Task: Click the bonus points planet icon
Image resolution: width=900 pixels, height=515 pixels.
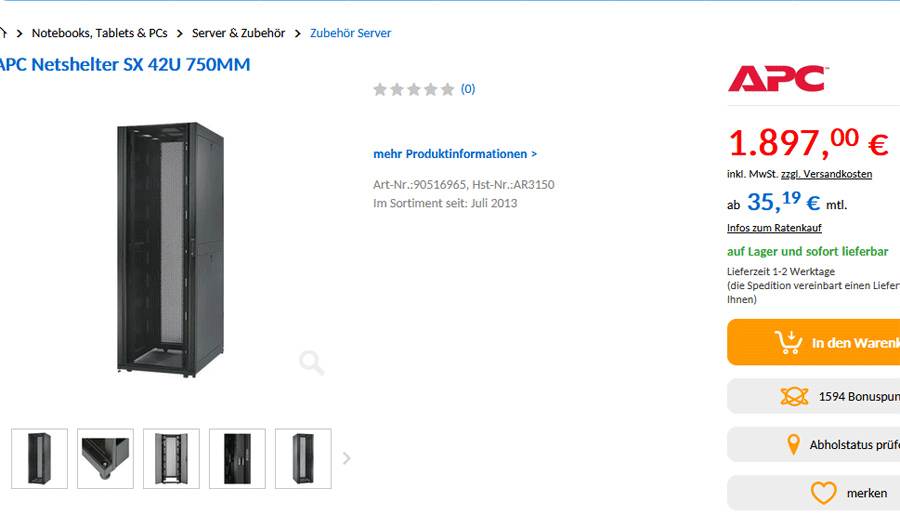Action: click(x=794, y=397)
